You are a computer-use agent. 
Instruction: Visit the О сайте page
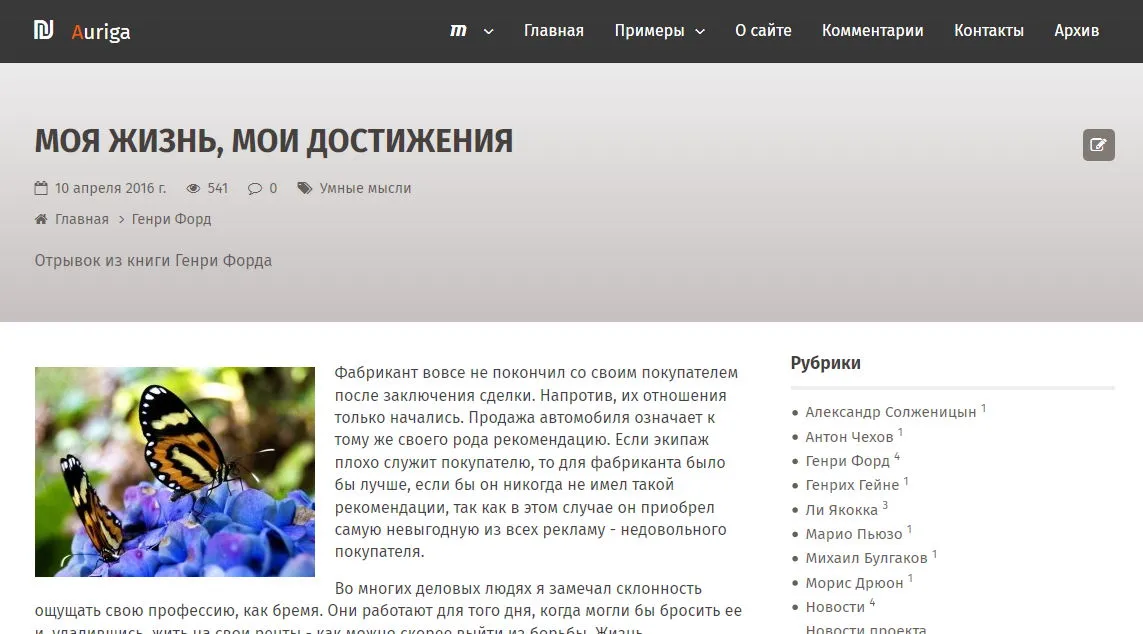[x=763, y=31]
